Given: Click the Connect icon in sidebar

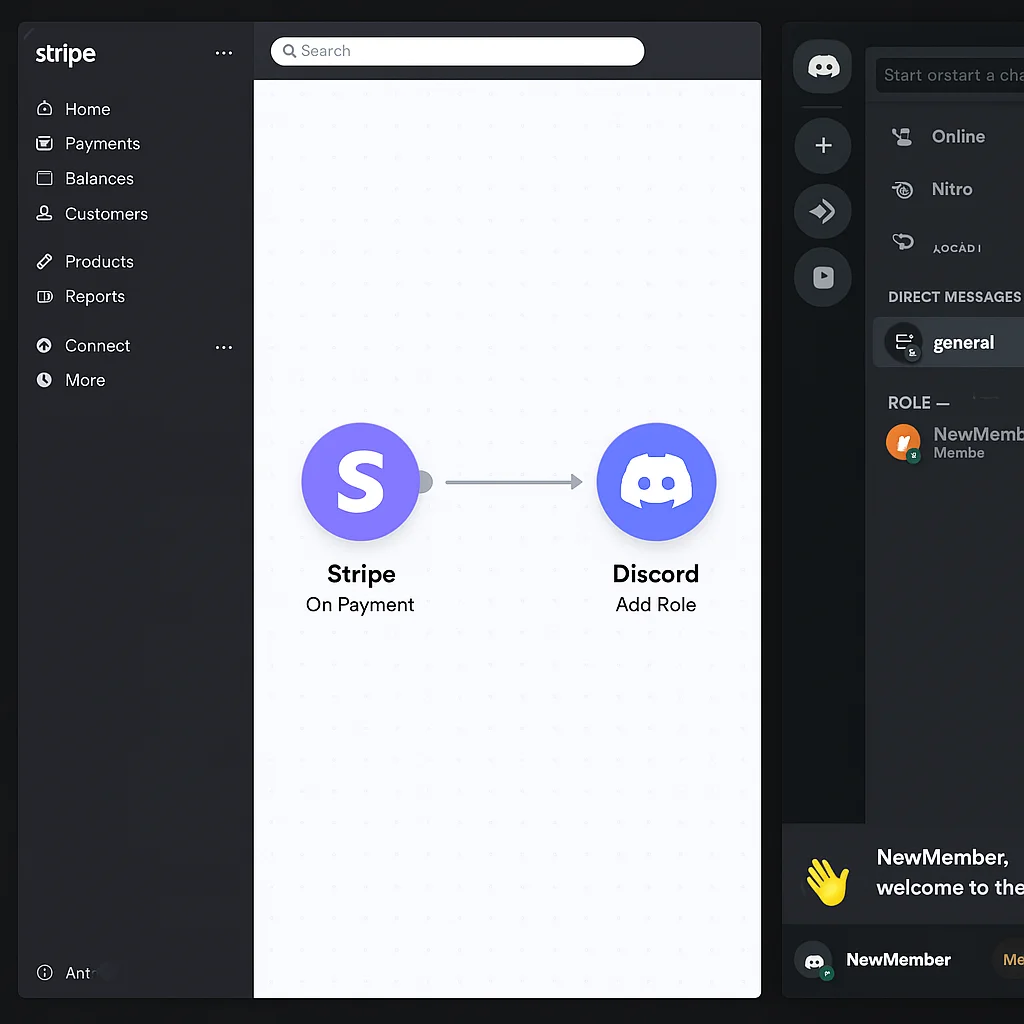Looking at the screenshot, I should (x=44, y=345).
